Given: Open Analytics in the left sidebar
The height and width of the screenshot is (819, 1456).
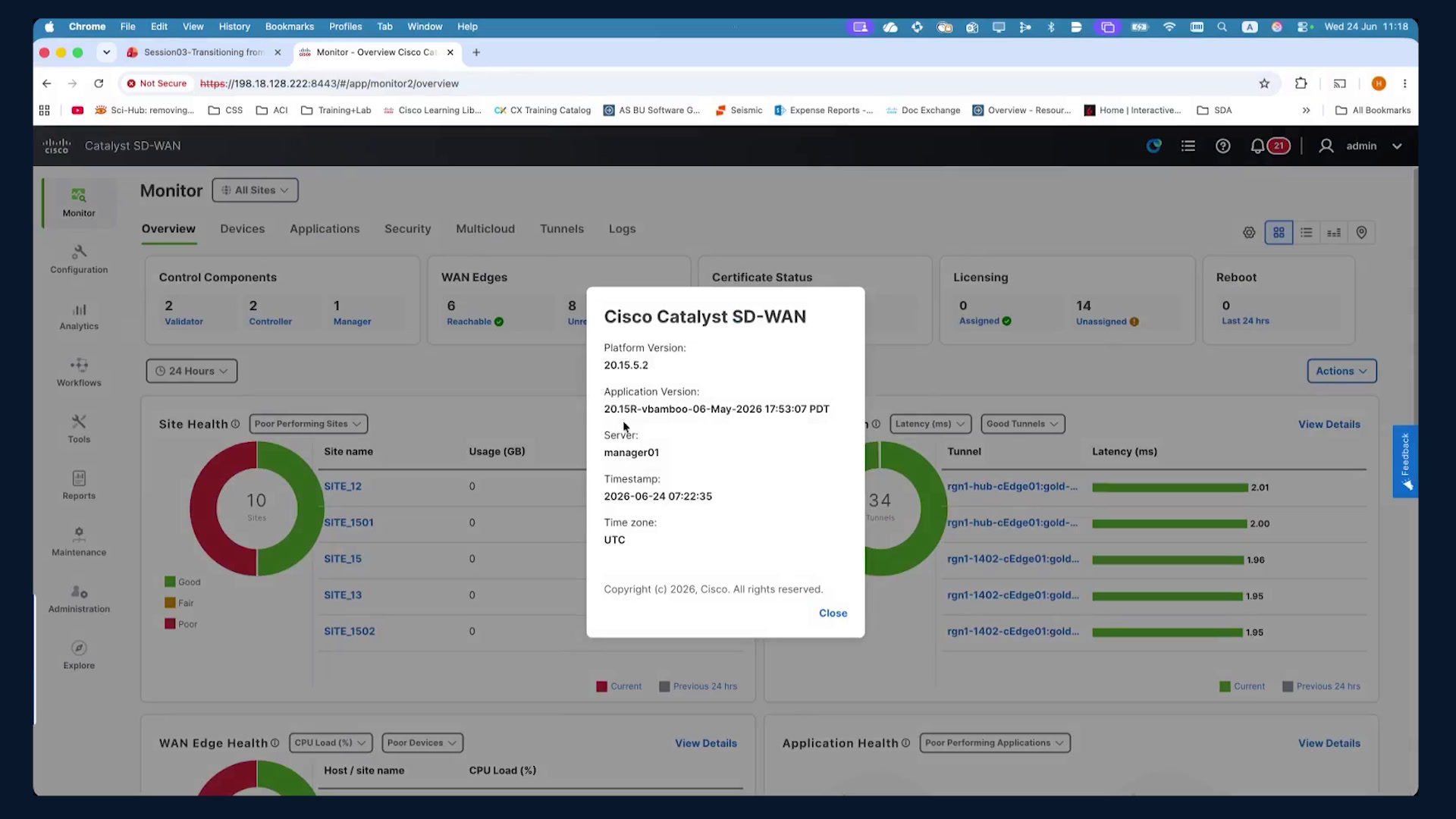Looking at the screenshot, I should pyautogui.click(x=79, y=316).
